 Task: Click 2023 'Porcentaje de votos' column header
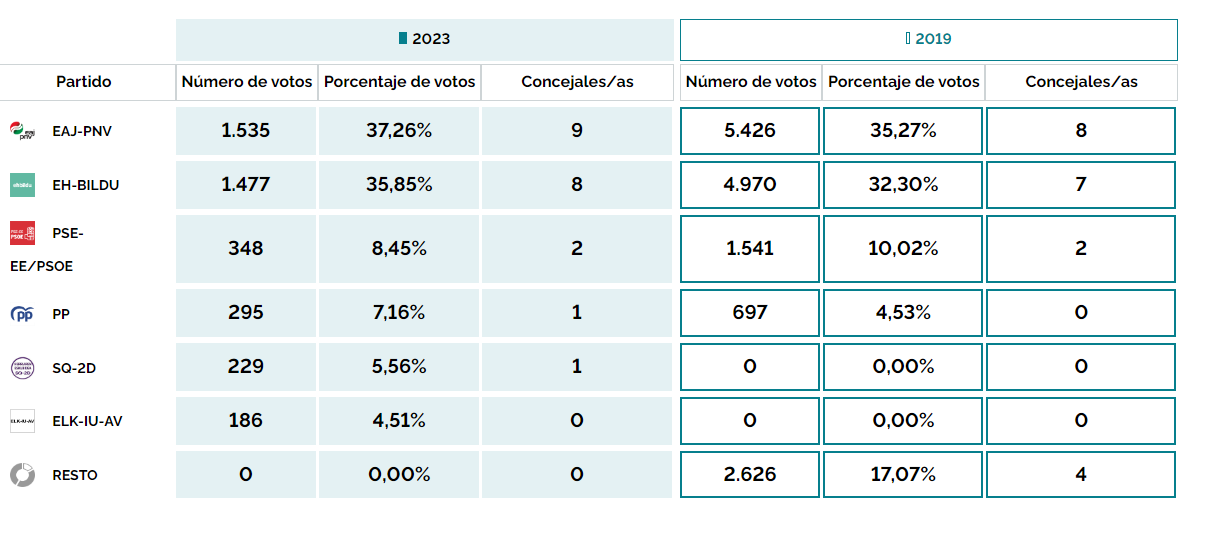point(400,82)
